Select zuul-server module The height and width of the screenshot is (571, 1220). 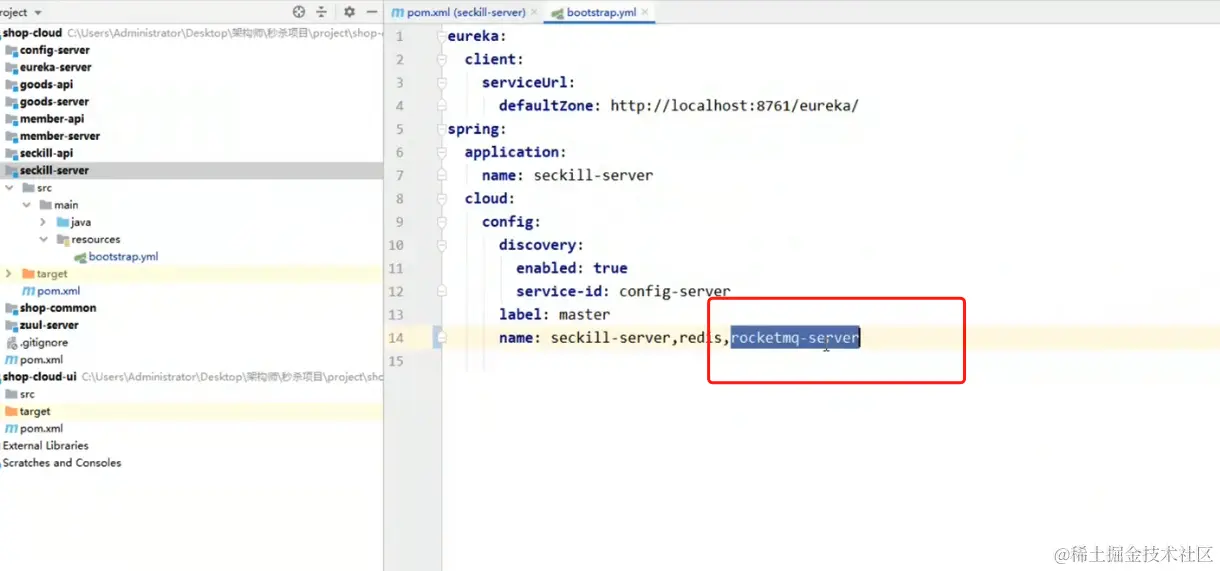tap(48, 325)
